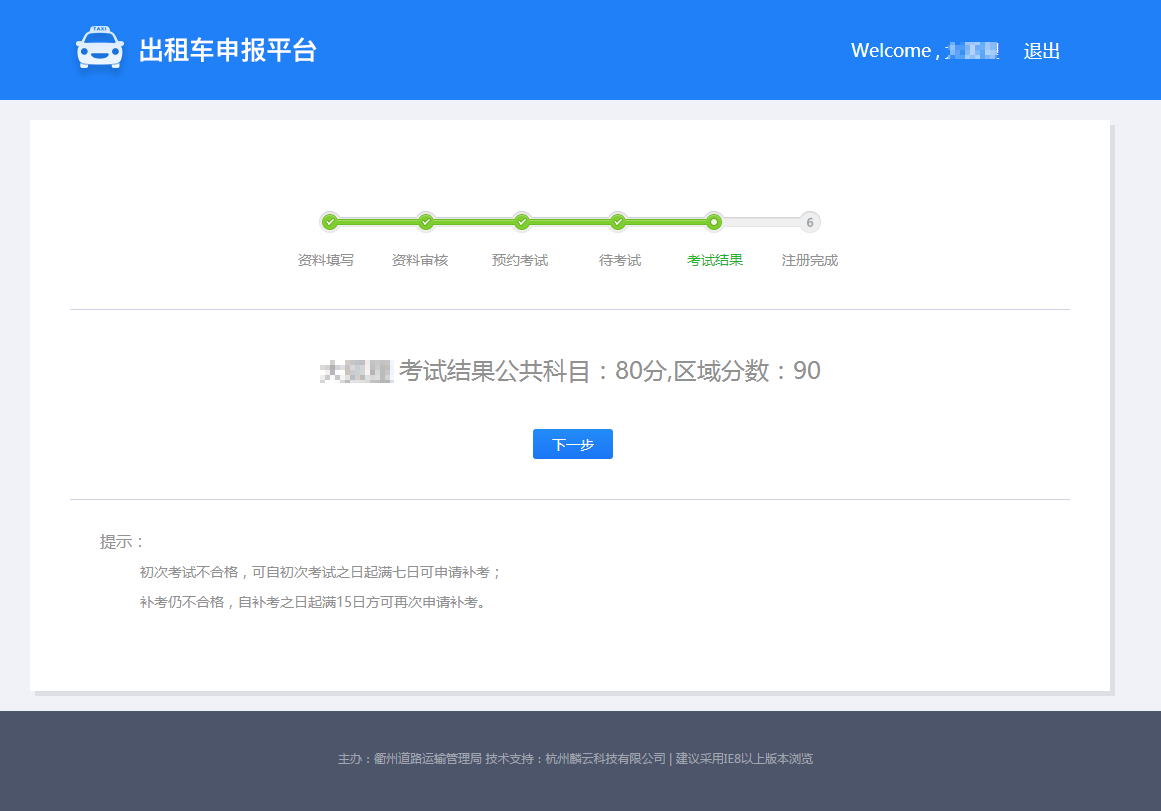Click the step 6 numbered circle

(810, 222)
